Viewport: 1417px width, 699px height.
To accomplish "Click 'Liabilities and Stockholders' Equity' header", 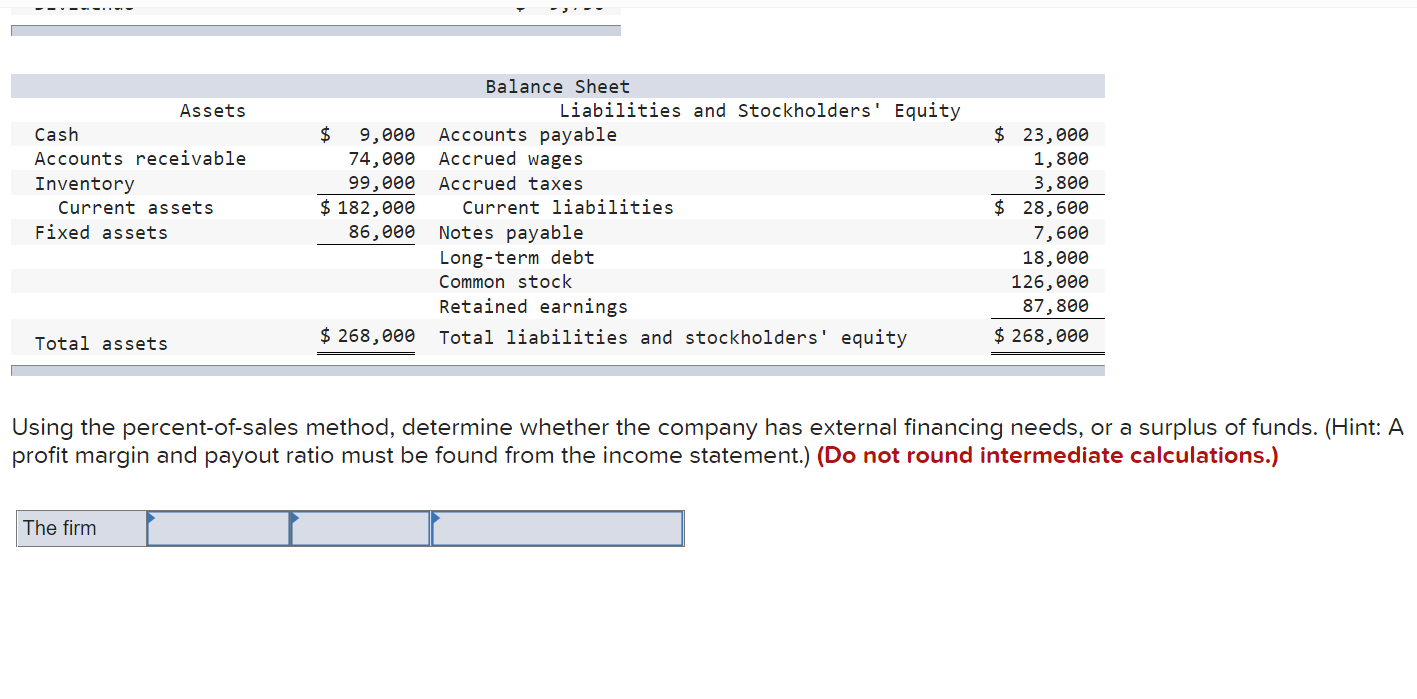I will [759, 111].
